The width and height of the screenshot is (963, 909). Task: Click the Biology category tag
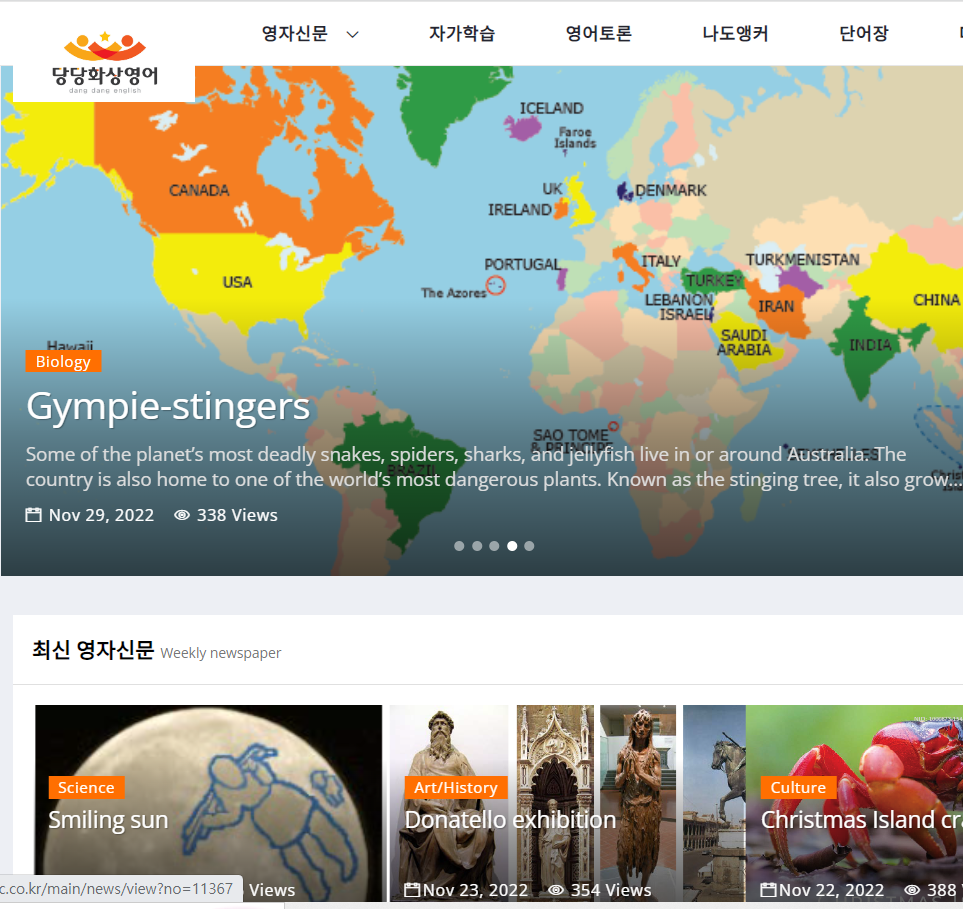click(x=63, y=361)
